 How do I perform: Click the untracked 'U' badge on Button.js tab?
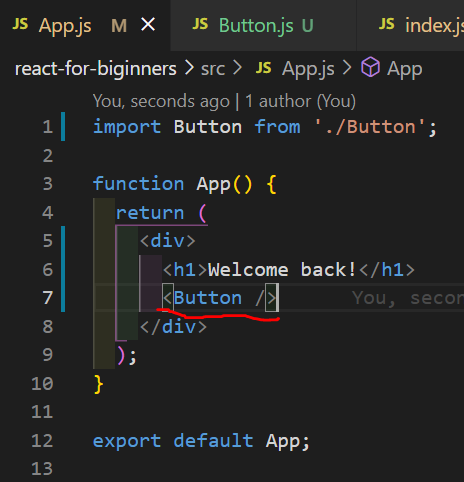pyautogui.click(x=307, y=26)
